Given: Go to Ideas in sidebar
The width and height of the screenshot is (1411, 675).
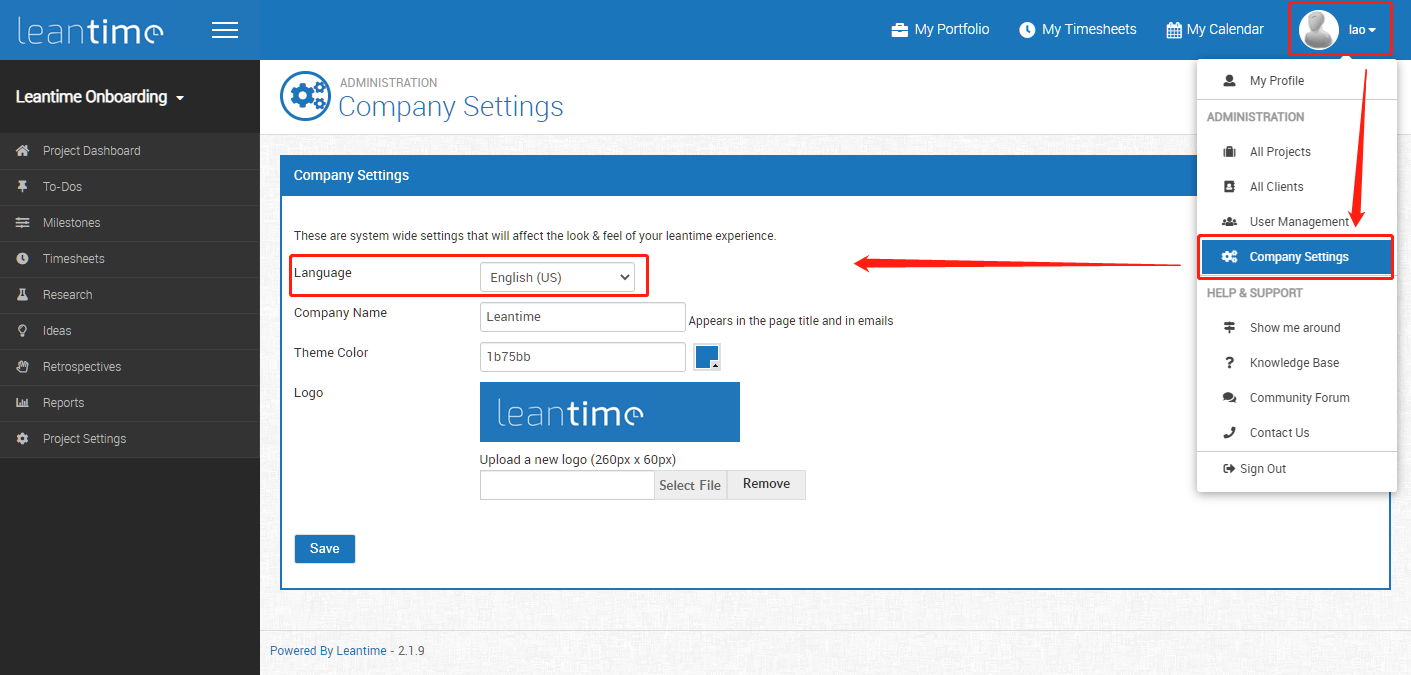Looking at the screenshot, I should [x=130, y=331].
